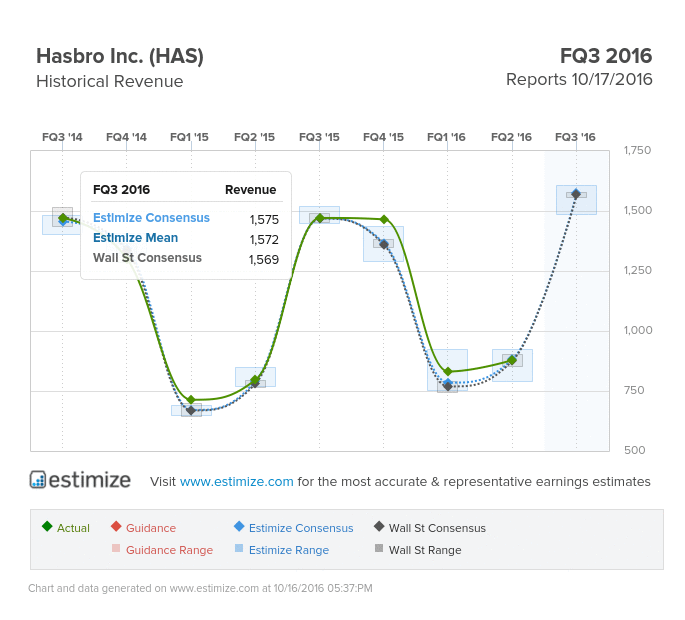This screenshot has width=685, height=620.
Task: Click the FQ1 '15 gray Wall St marker
Action: 191,410
